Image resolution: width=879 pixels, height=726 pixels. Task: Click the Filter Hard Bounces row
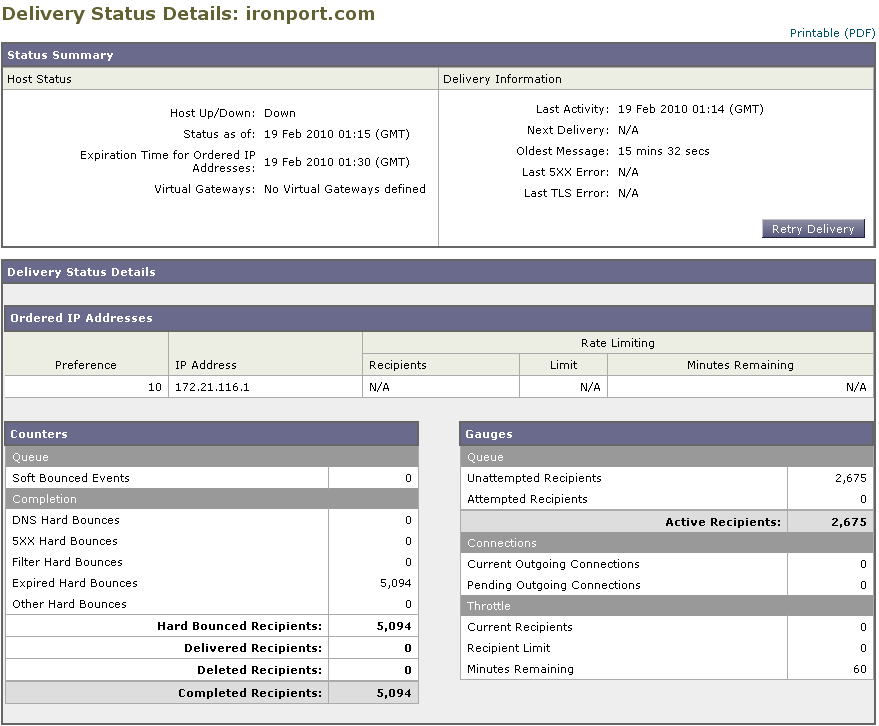(x=212, y=562)
